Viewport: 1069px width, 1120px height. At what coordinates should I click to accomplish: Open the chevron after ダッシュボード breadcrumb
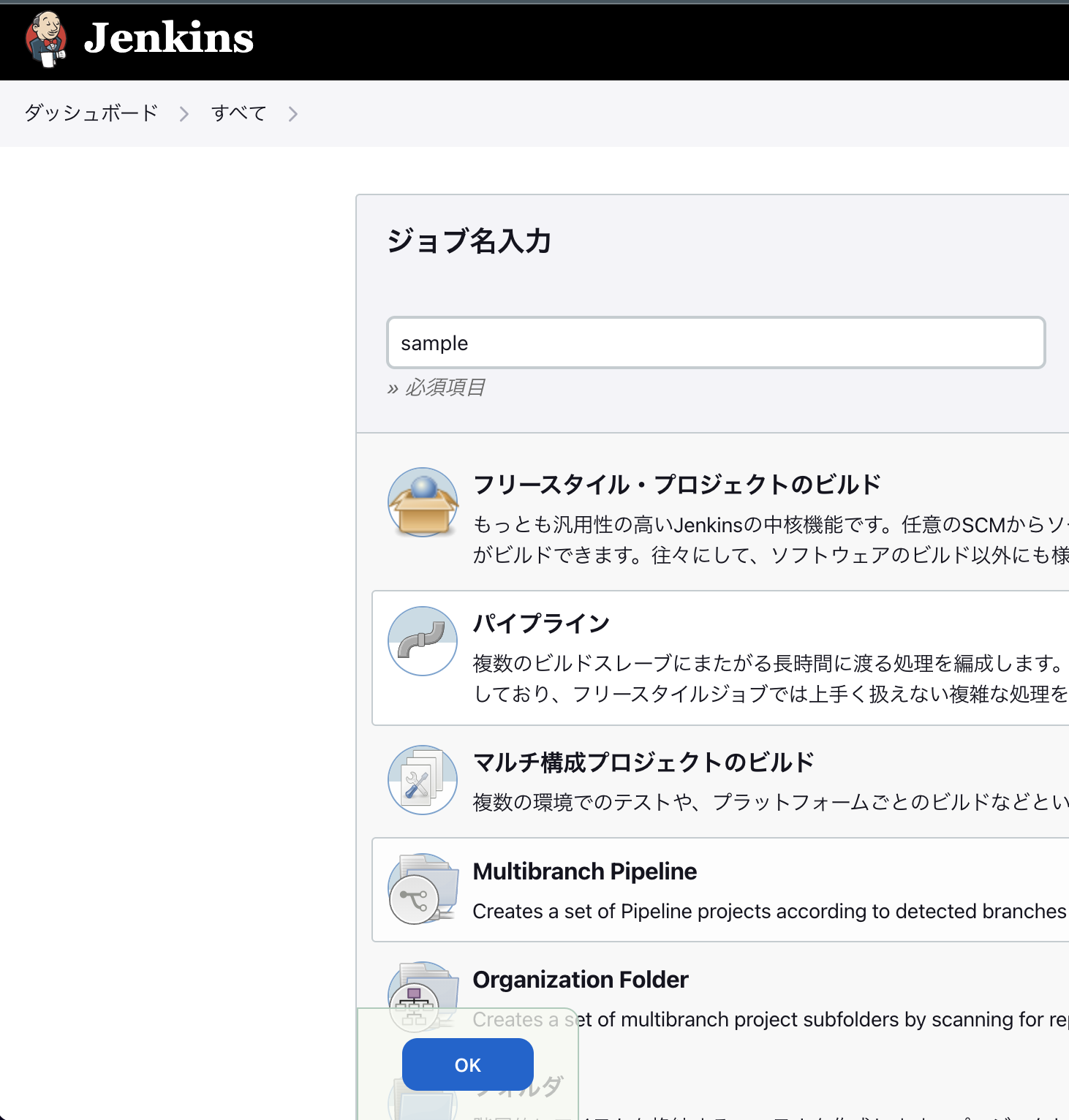point(184,113)
